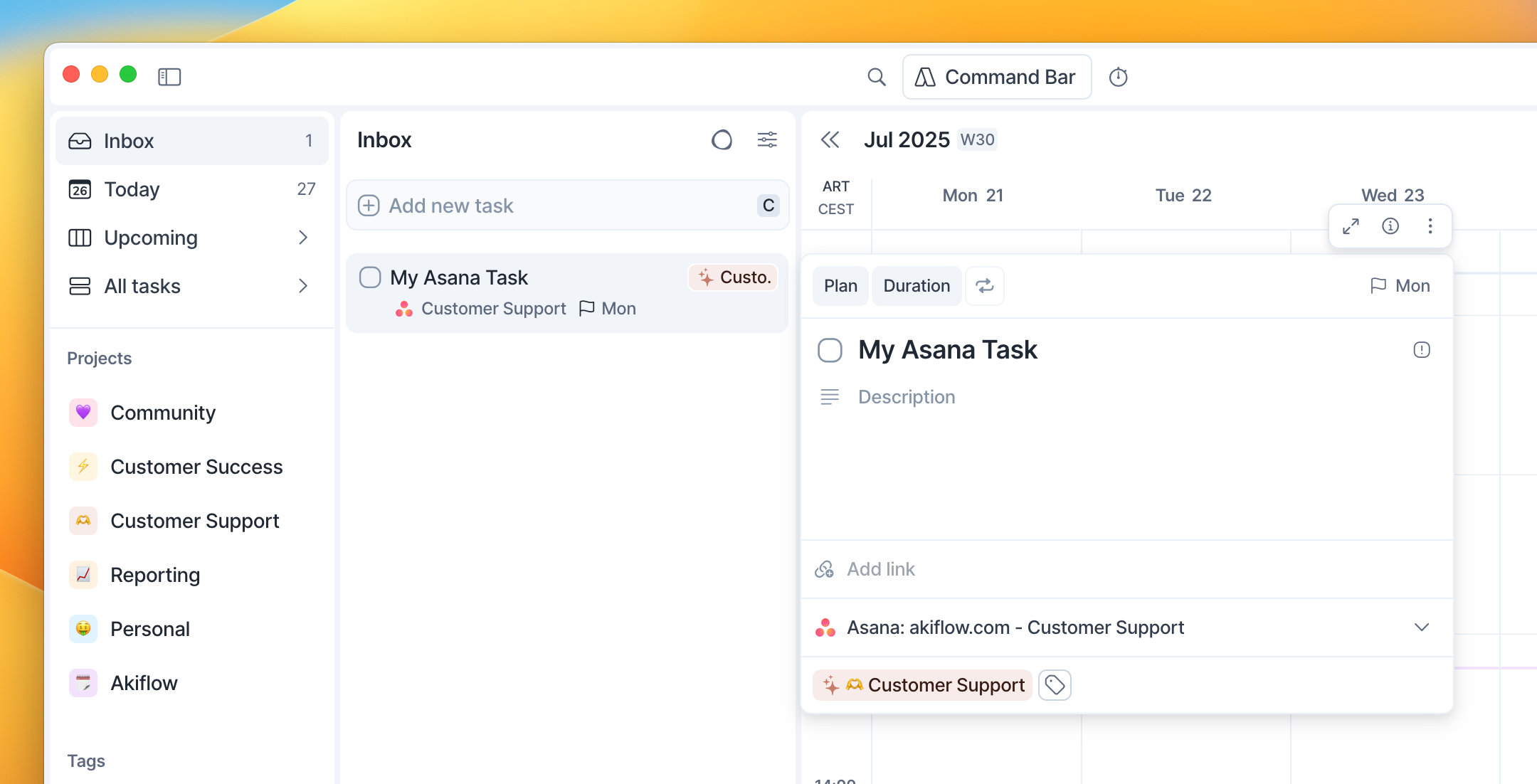Open Inbox filter settings sliders icon

coord(767,140)
